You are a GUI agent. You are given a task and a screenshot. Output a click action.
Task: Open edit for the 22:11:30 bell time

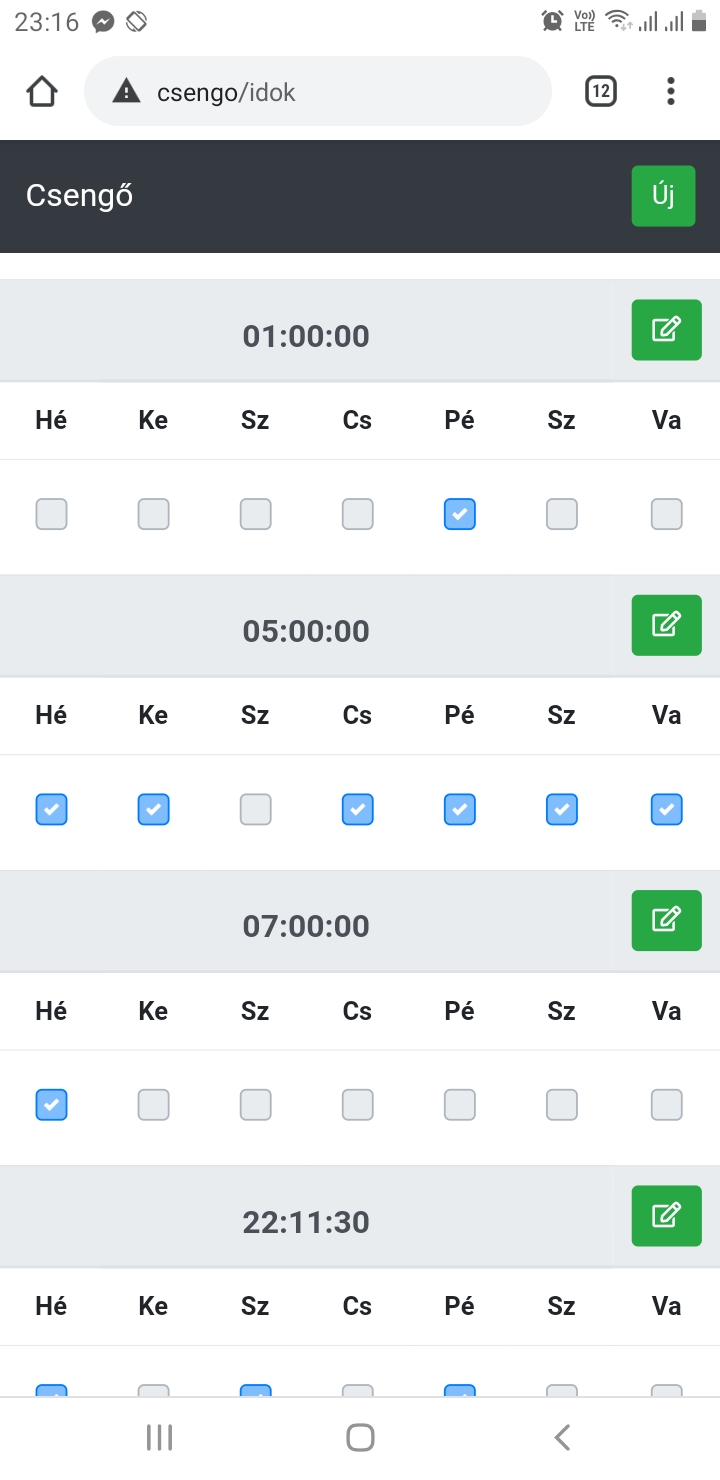click(x=666, y=1215)
